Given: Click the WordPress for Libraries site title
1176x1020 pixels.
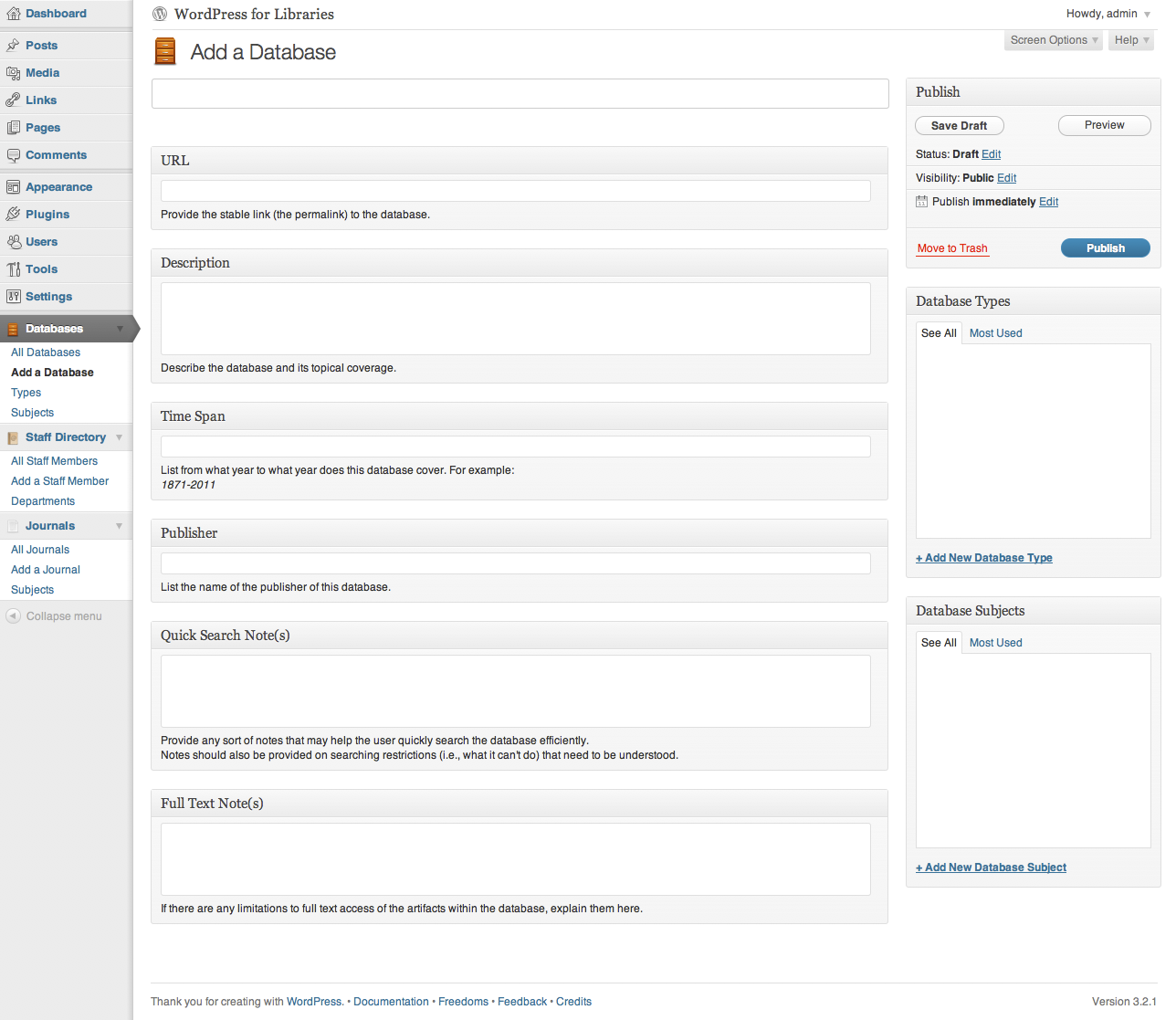Looking at the screenshot, I should (x=254, y=14).
